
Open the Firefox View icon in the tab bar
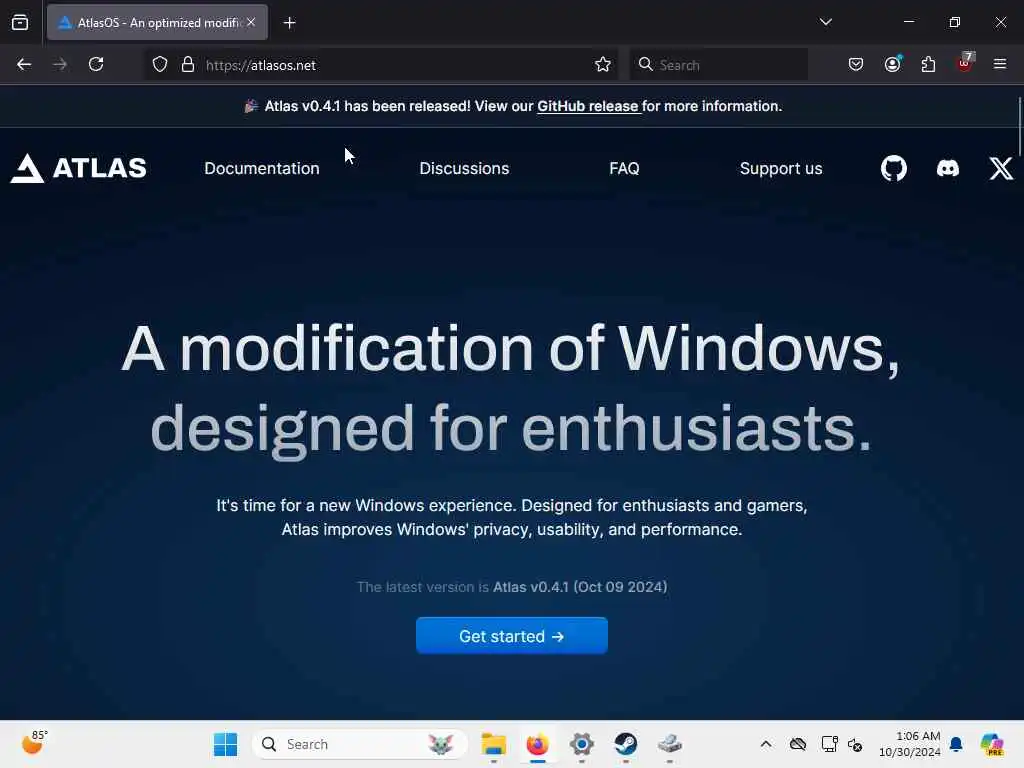tap(20, 23)
